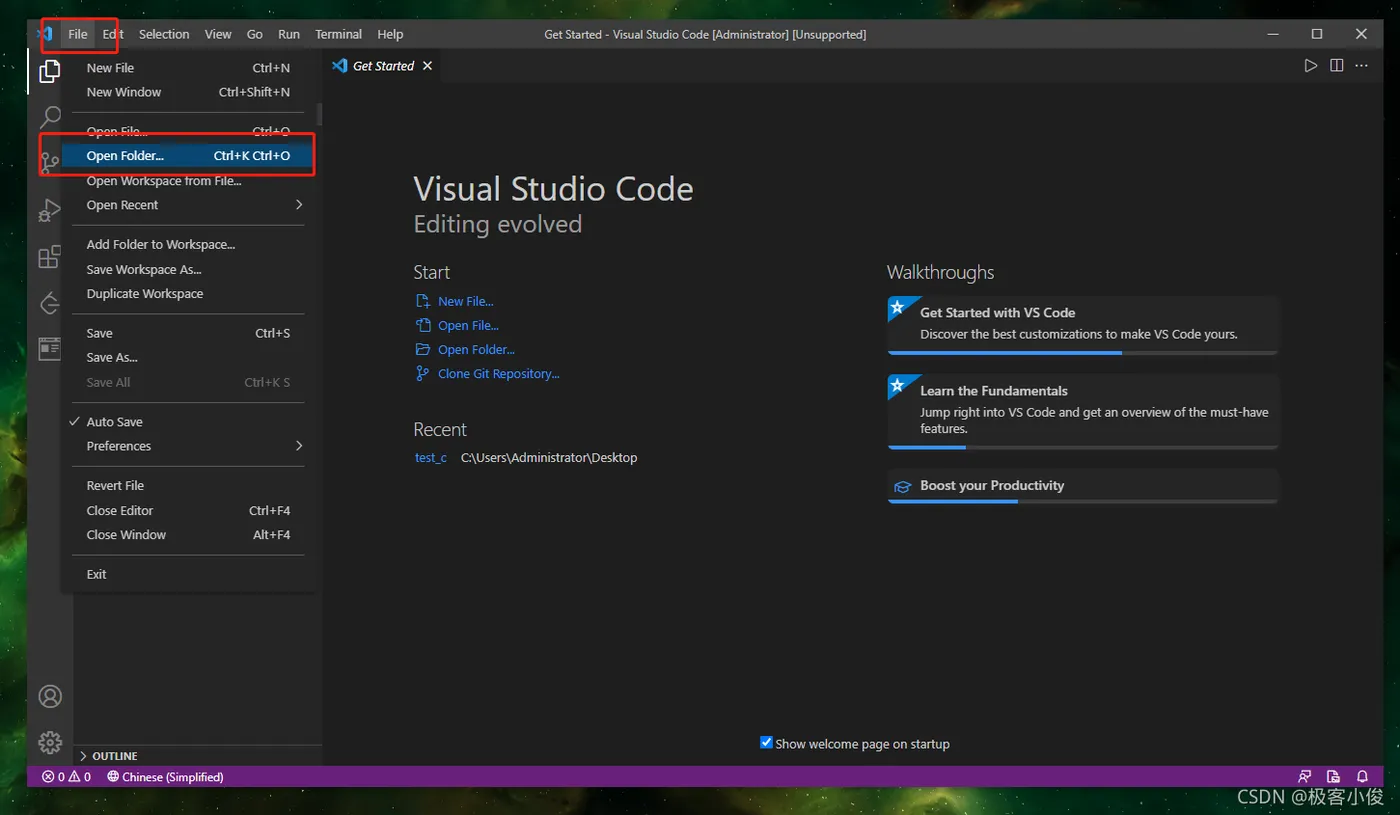Screen dimensions: 1400x815
Task: Open the editor More Actions ellipsis
Action: [x=1361, y=66]
